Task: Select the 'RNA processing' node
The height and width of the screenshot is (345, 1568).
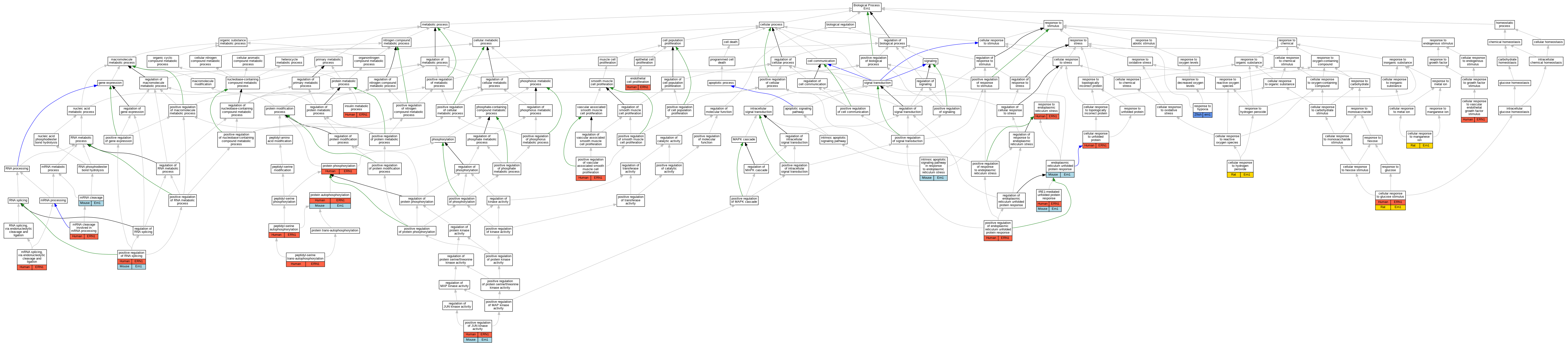Action: (17, 168)
